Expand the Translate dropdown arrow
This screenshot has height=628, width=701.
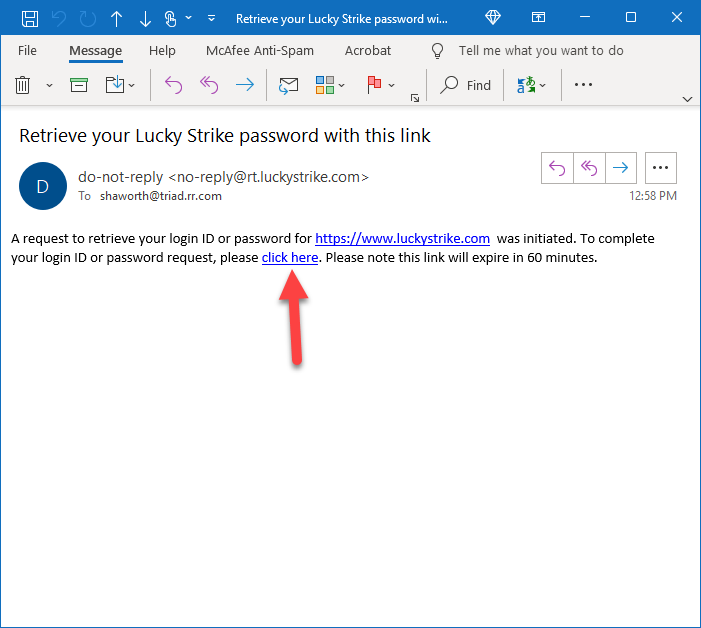point(543,85)
